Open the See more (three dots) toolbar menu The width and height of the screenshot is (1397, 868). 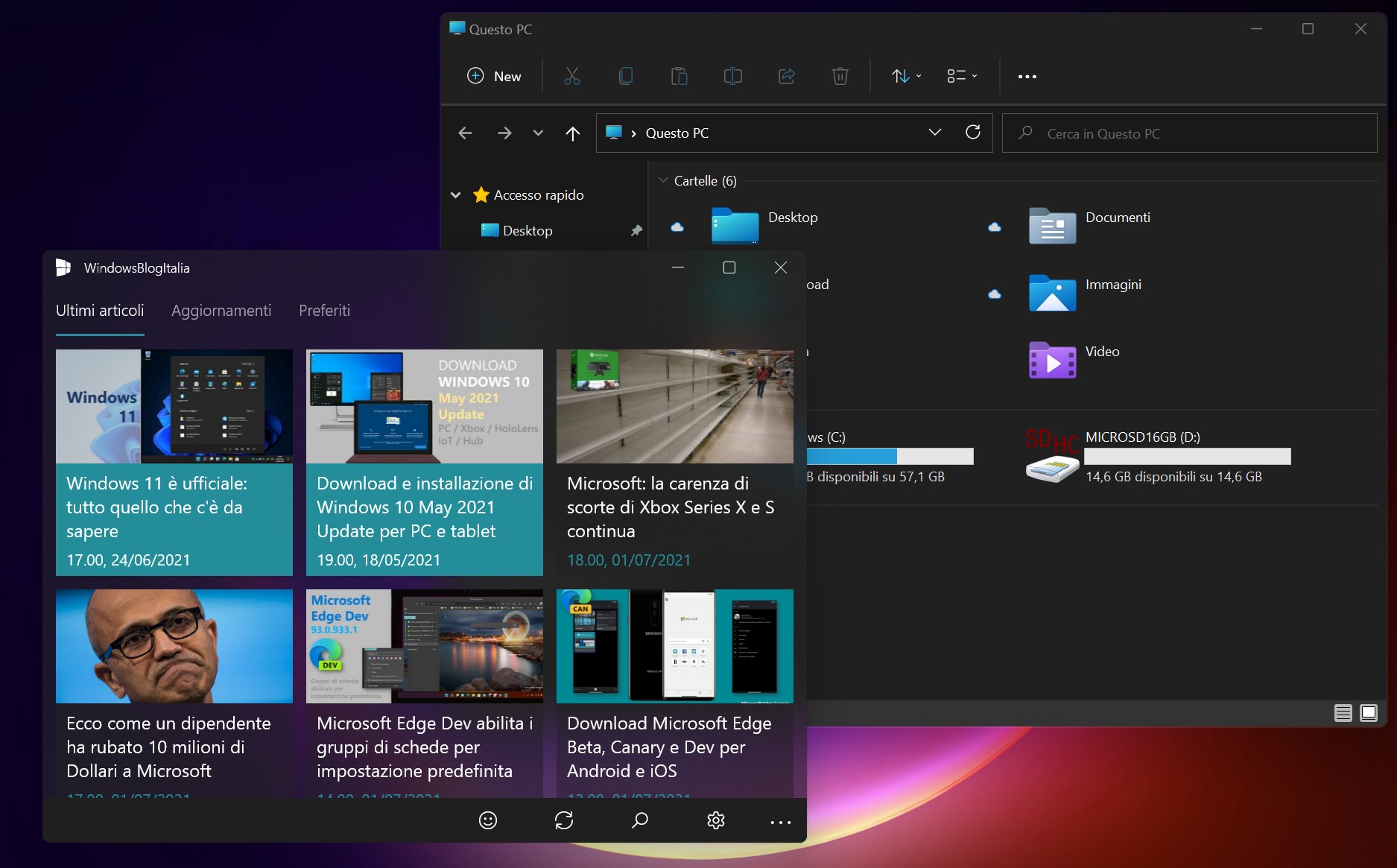(x=1027, y=77)
